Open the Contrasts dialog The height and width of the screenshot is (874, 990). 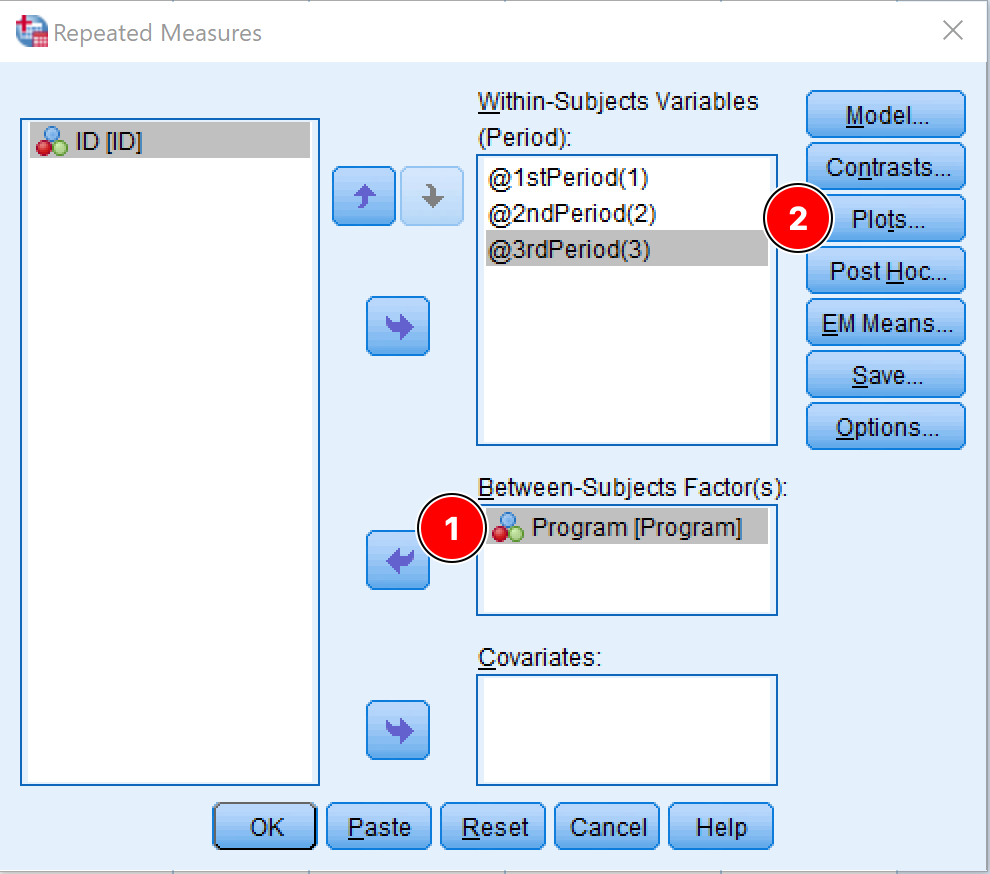(885, 166)
